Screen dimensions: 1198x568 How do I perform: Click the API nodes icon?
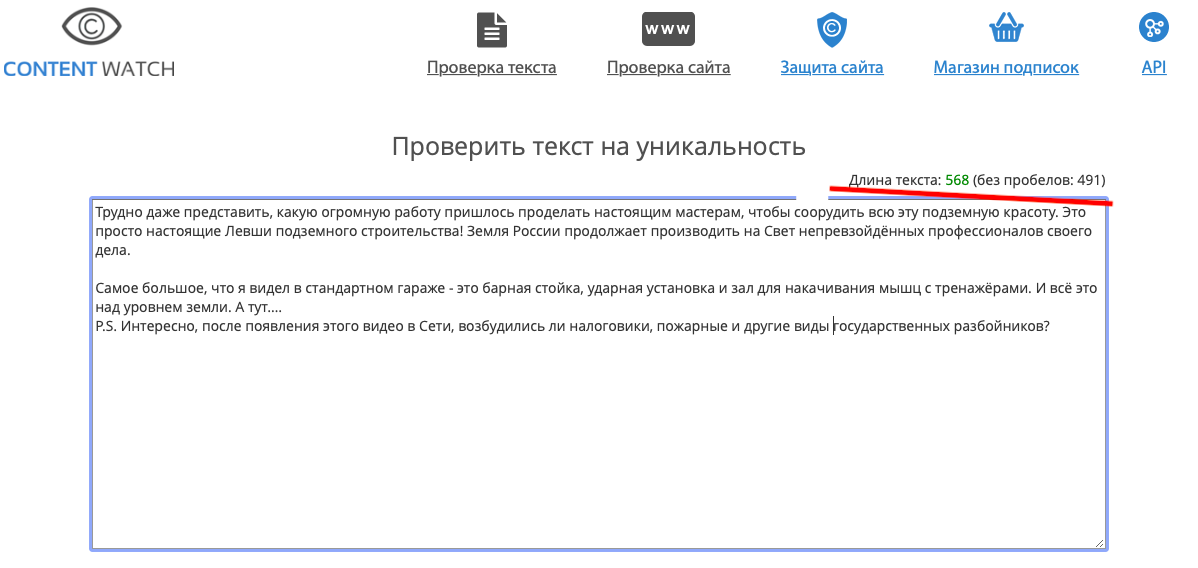1154,27
